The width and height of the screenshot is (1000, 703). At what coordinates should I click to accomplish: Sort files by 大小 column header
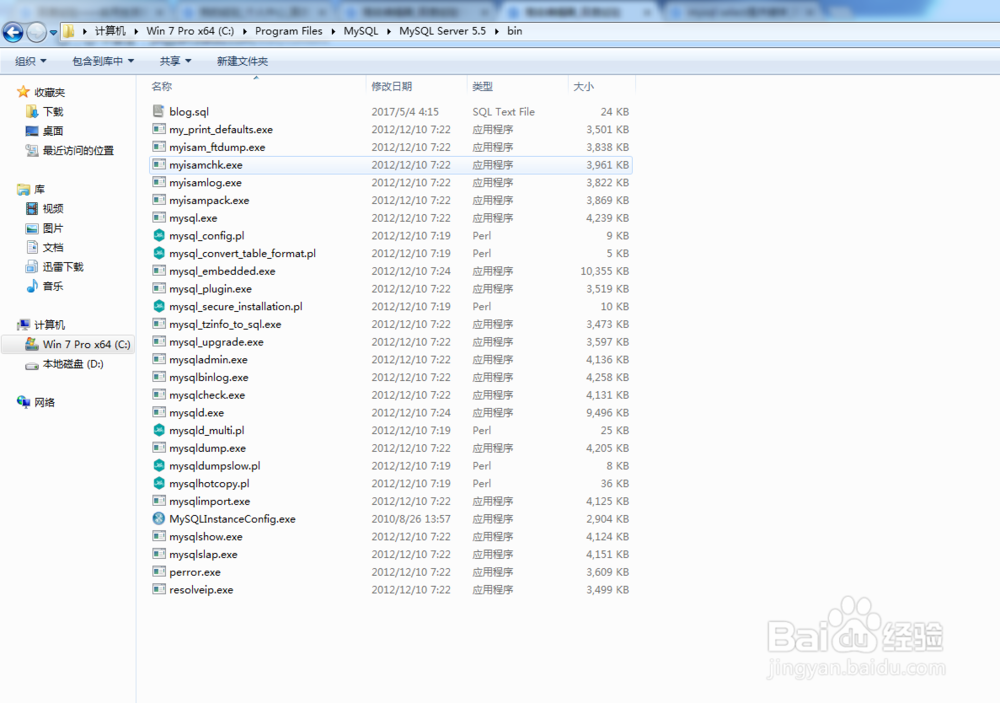pos(584,86)
